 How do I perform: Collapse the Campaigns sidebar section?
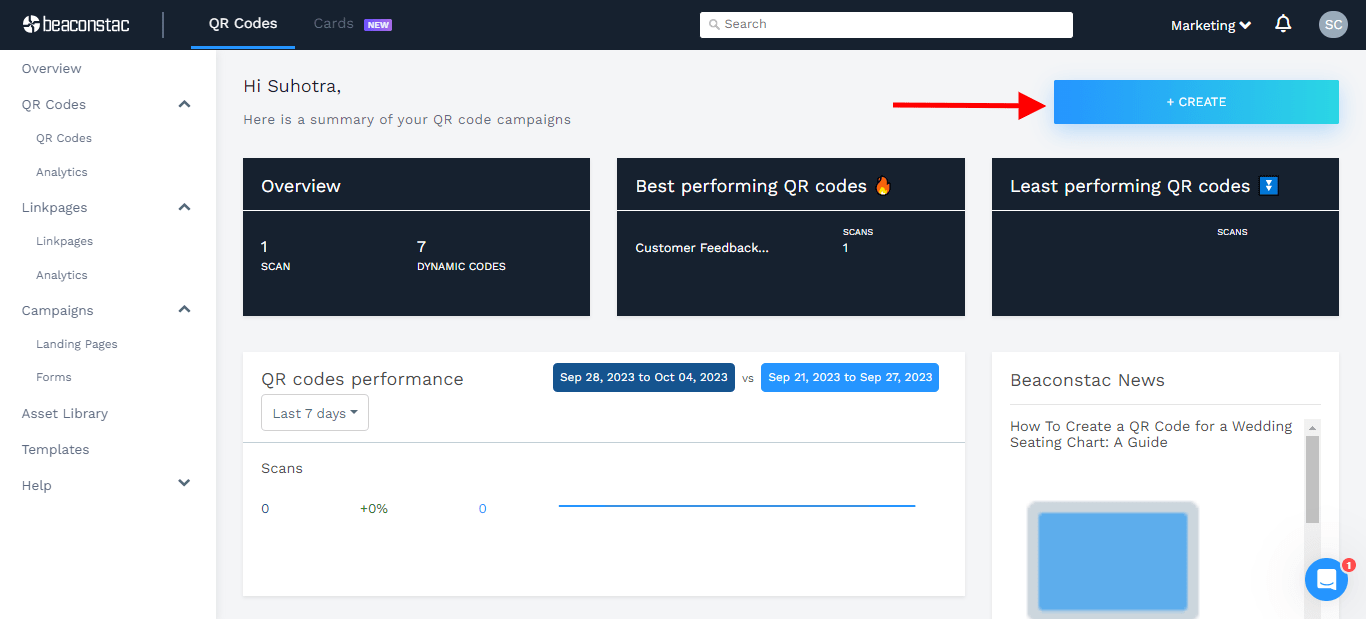click(184, 310)
